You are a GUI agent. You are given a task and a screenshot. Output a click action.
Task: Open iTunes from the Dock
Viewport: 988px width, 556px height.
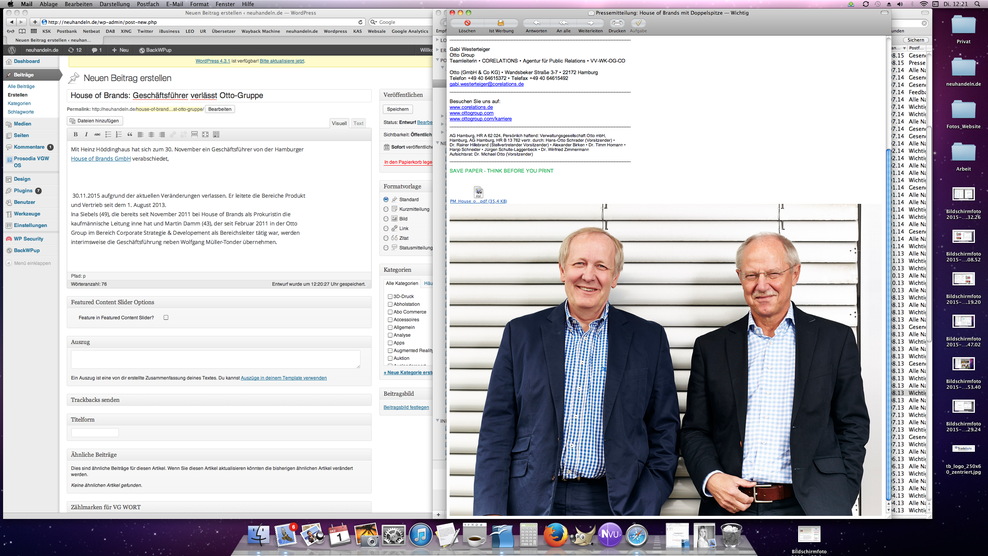click(420, 535)
